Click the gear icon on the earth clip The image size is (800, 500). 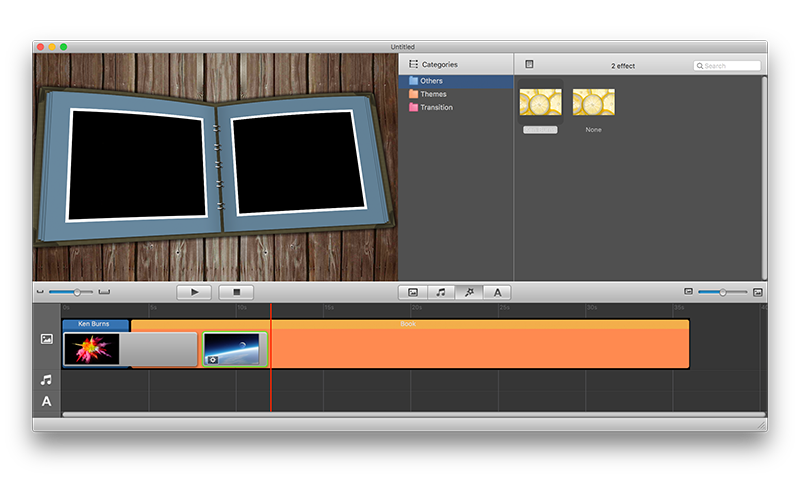click(212, 359)
